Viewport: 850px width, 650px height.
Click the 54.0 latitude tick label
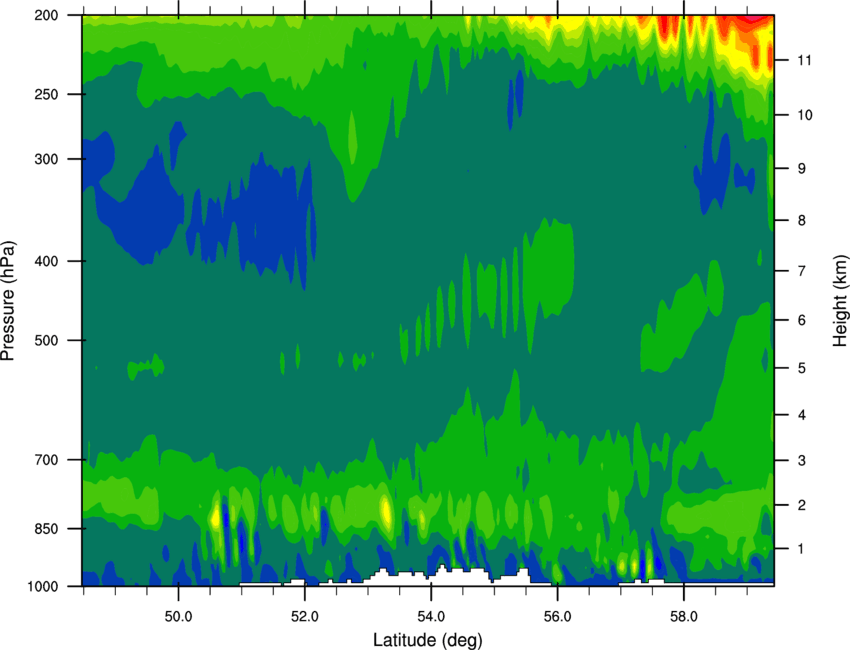(x=431, y=617)
